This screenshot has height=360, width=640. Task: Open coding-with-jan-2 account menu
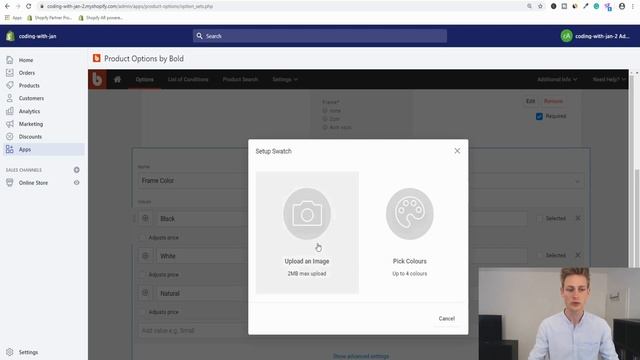coord(595,36)
